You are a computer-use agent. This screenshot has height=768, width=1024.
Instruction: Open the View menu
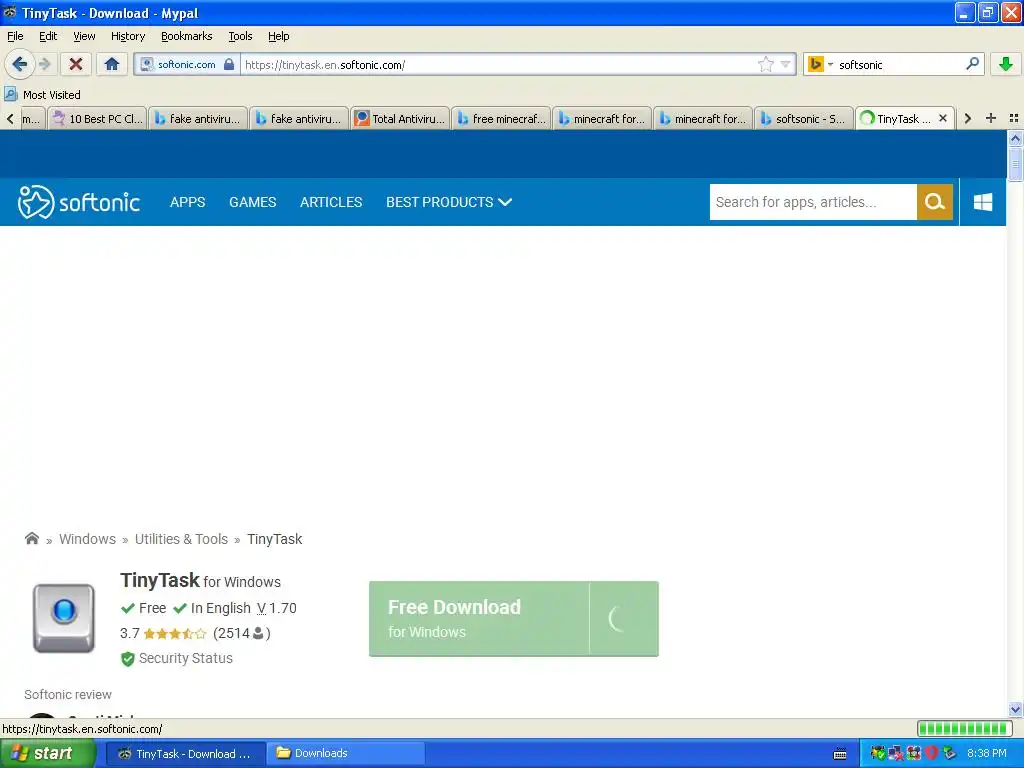point(84,36)
